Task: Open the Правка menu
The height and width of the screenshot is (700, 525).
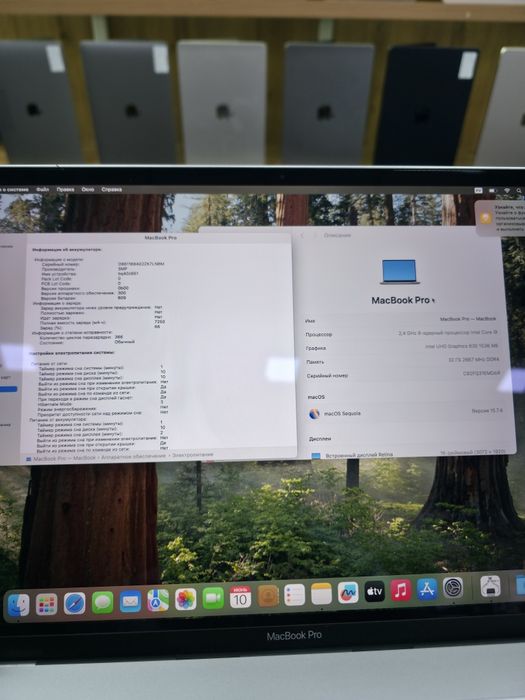Action: click(65, 189)
